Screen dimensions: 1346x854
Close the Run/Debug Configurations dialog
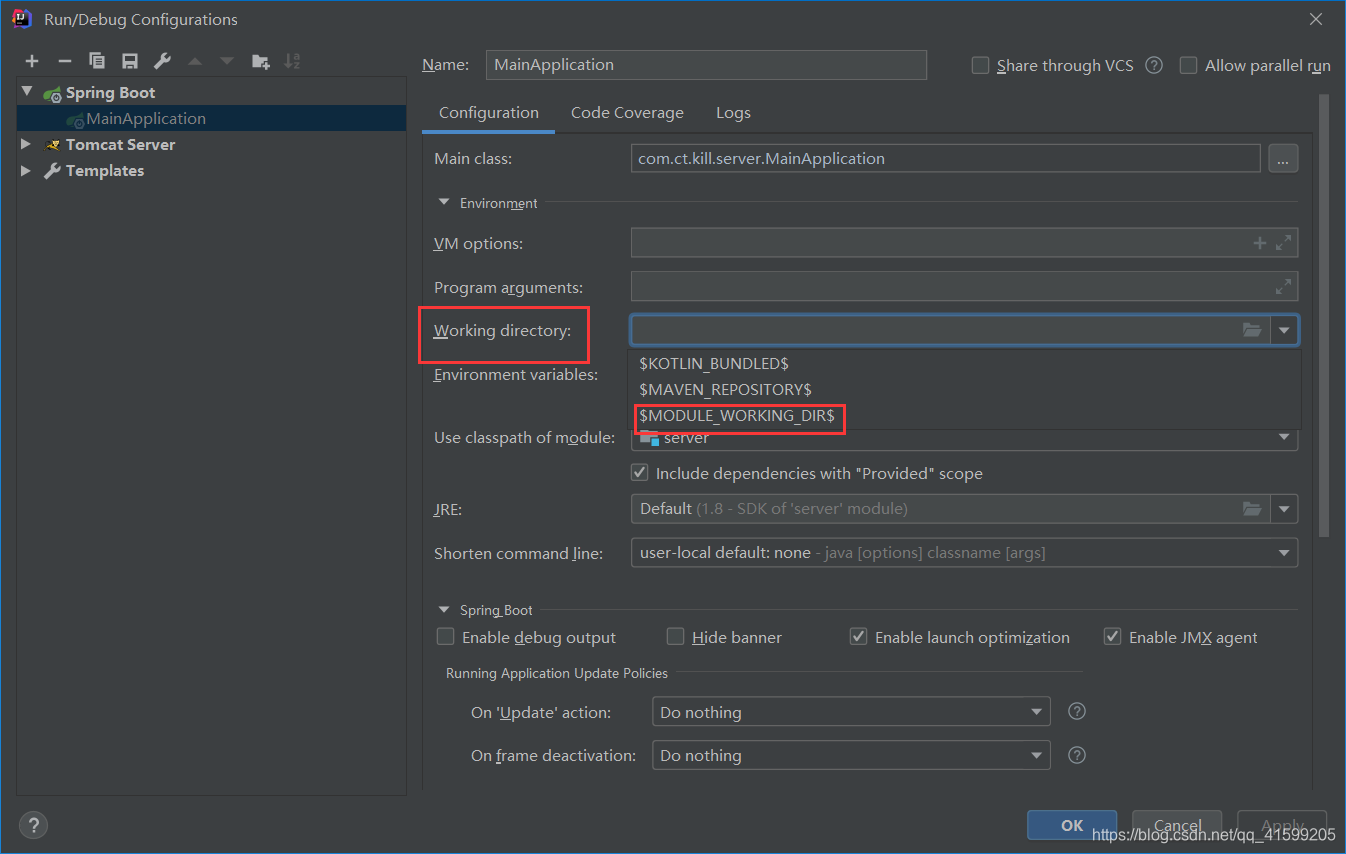click(x=1315, y=19)
